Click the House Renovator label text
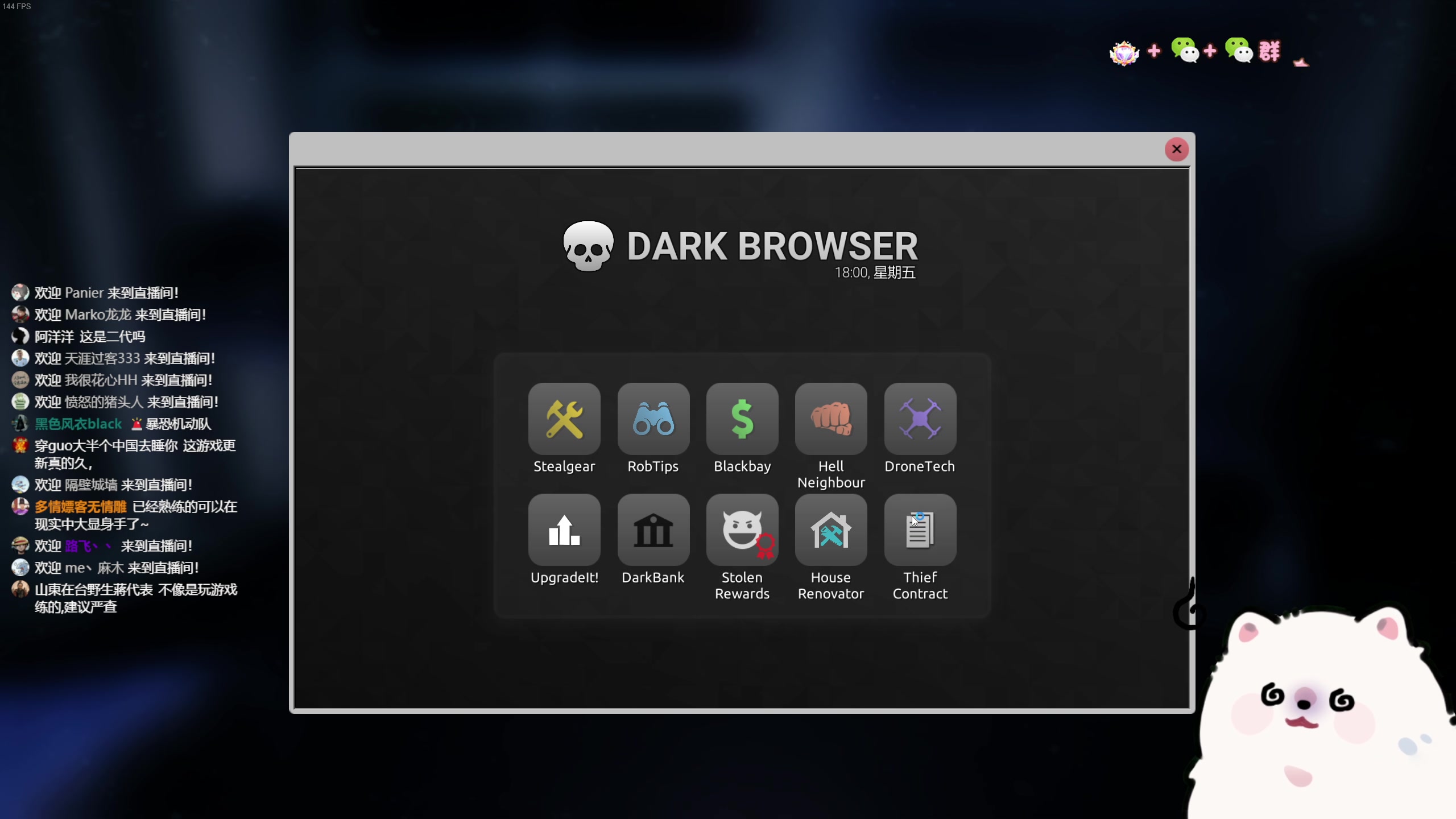1456x819 pixels. pos(831,585)
